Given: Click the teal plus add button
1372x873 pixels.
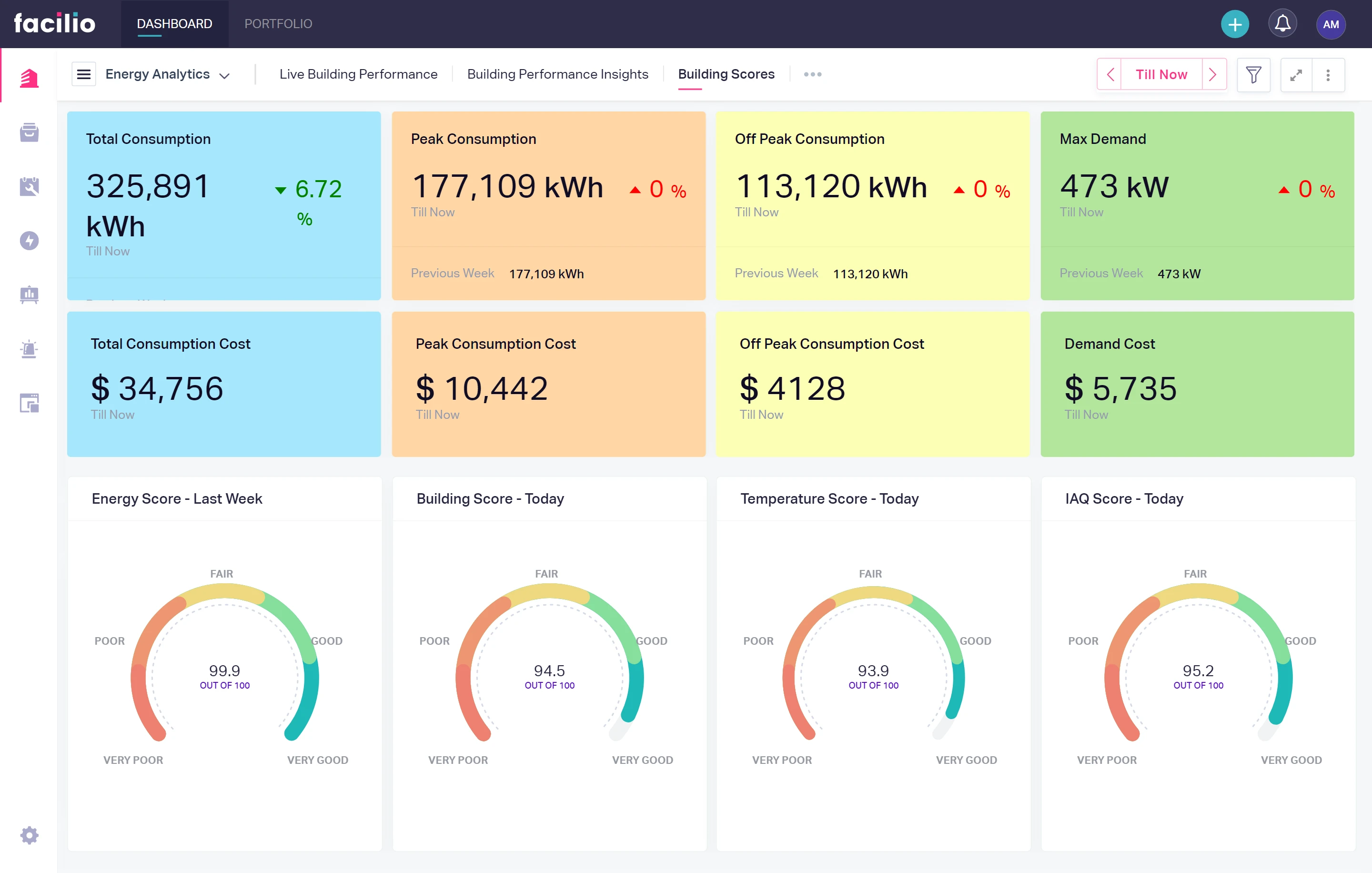Looking at the screenshot, I should 1235,24.
